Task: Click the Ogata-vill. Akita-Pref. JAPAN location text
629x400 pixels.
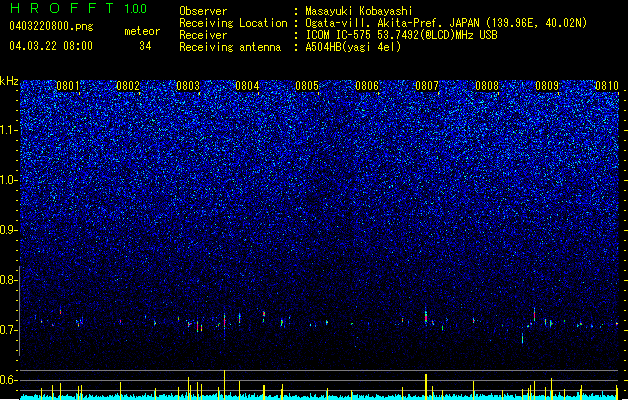Action: point(446,23)
